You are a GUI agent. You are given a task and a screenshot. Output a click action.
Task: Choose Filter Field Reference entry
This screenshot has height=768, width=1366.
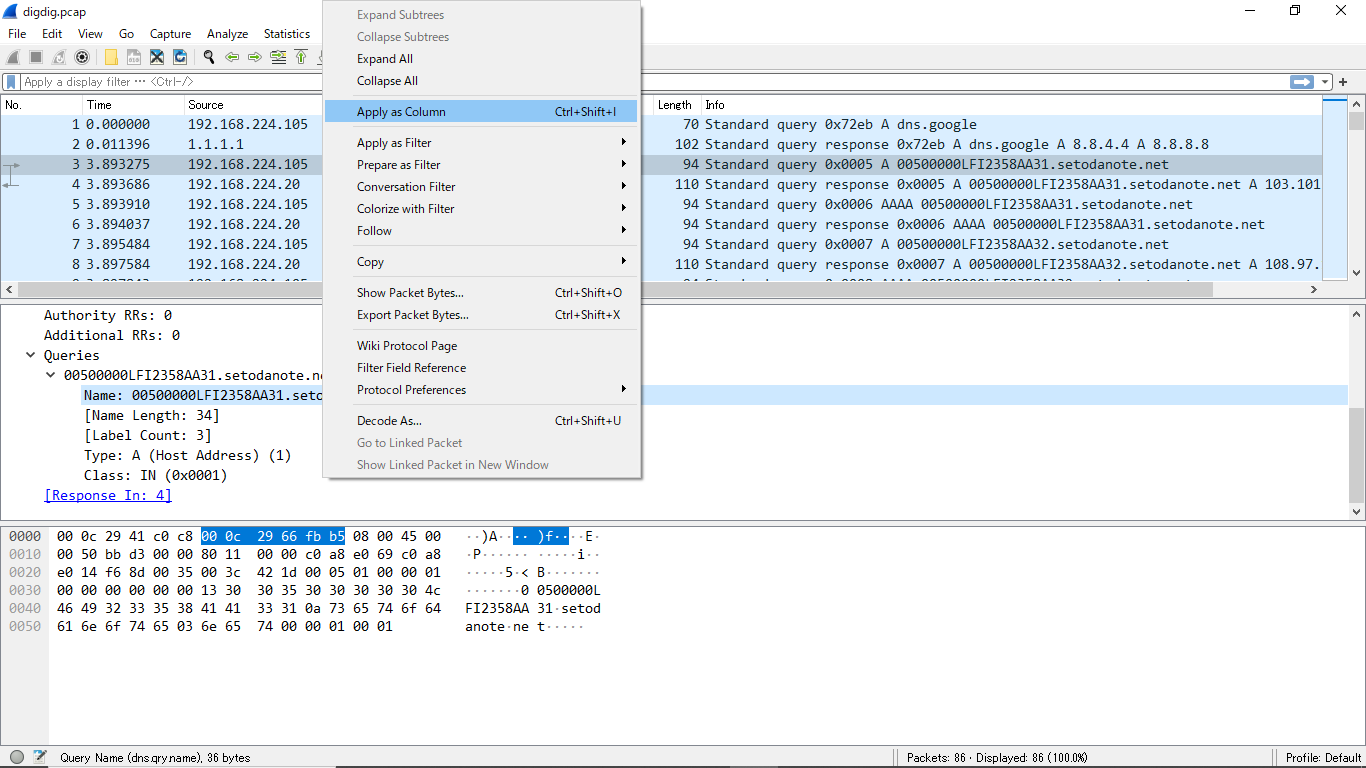click(482, 368)
